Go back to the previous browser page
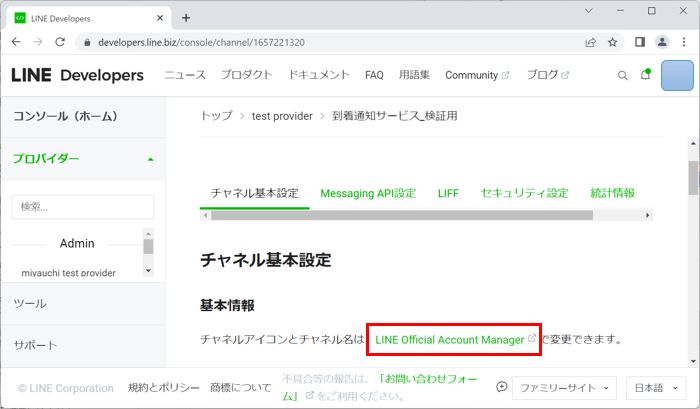Viewport: 700px width, 409px height. pos(16,42)
